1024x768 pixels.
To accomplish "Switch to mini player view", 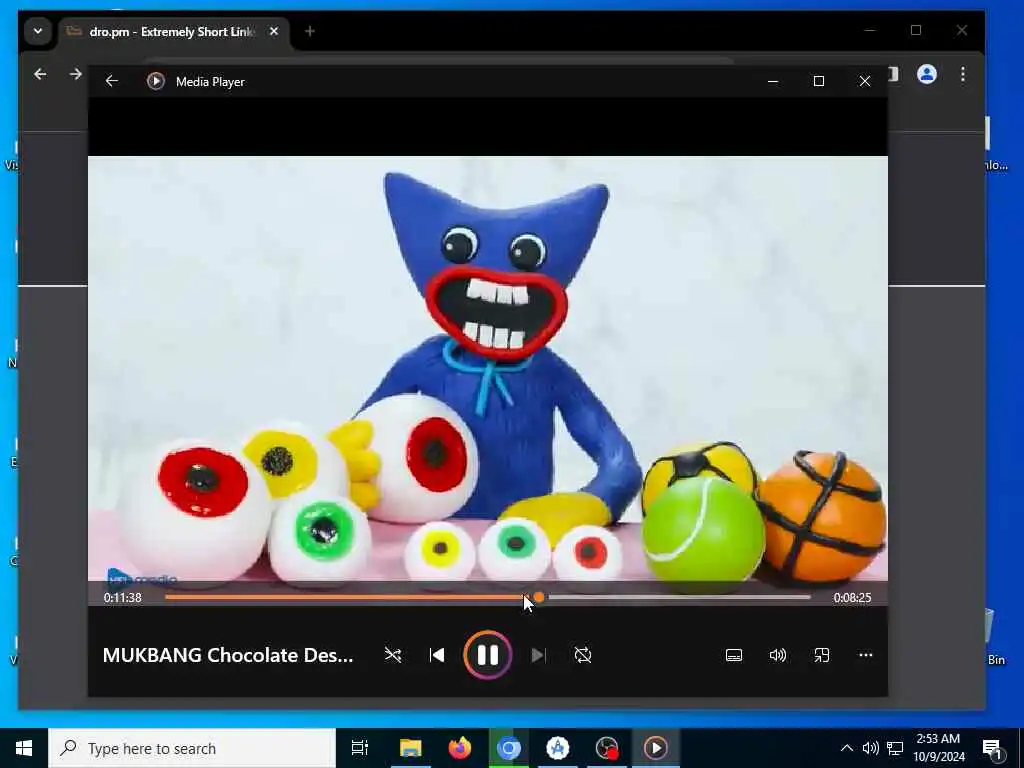I will (x=822, y=655).
